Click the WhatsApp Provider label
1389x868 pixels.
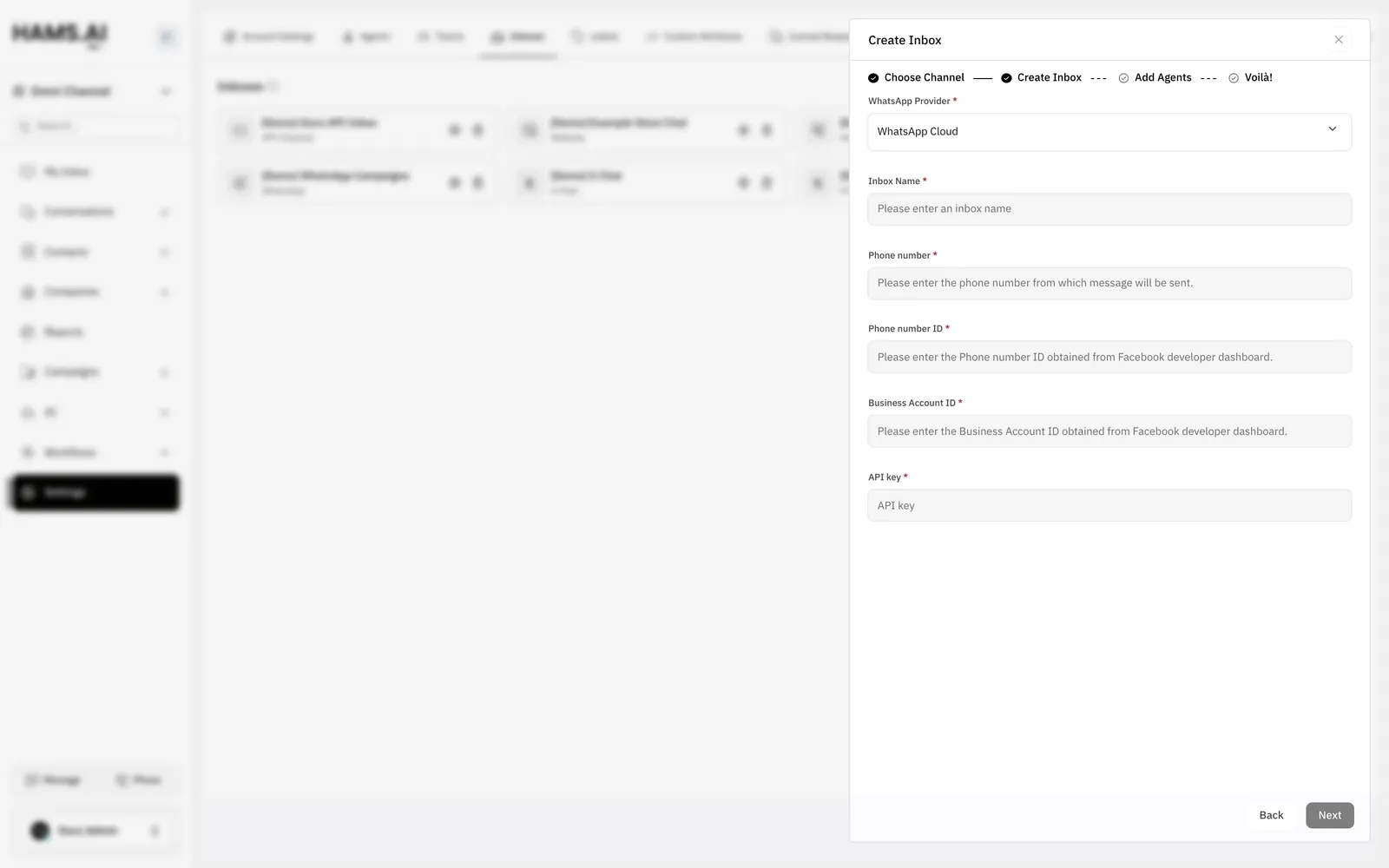point(909,101)
